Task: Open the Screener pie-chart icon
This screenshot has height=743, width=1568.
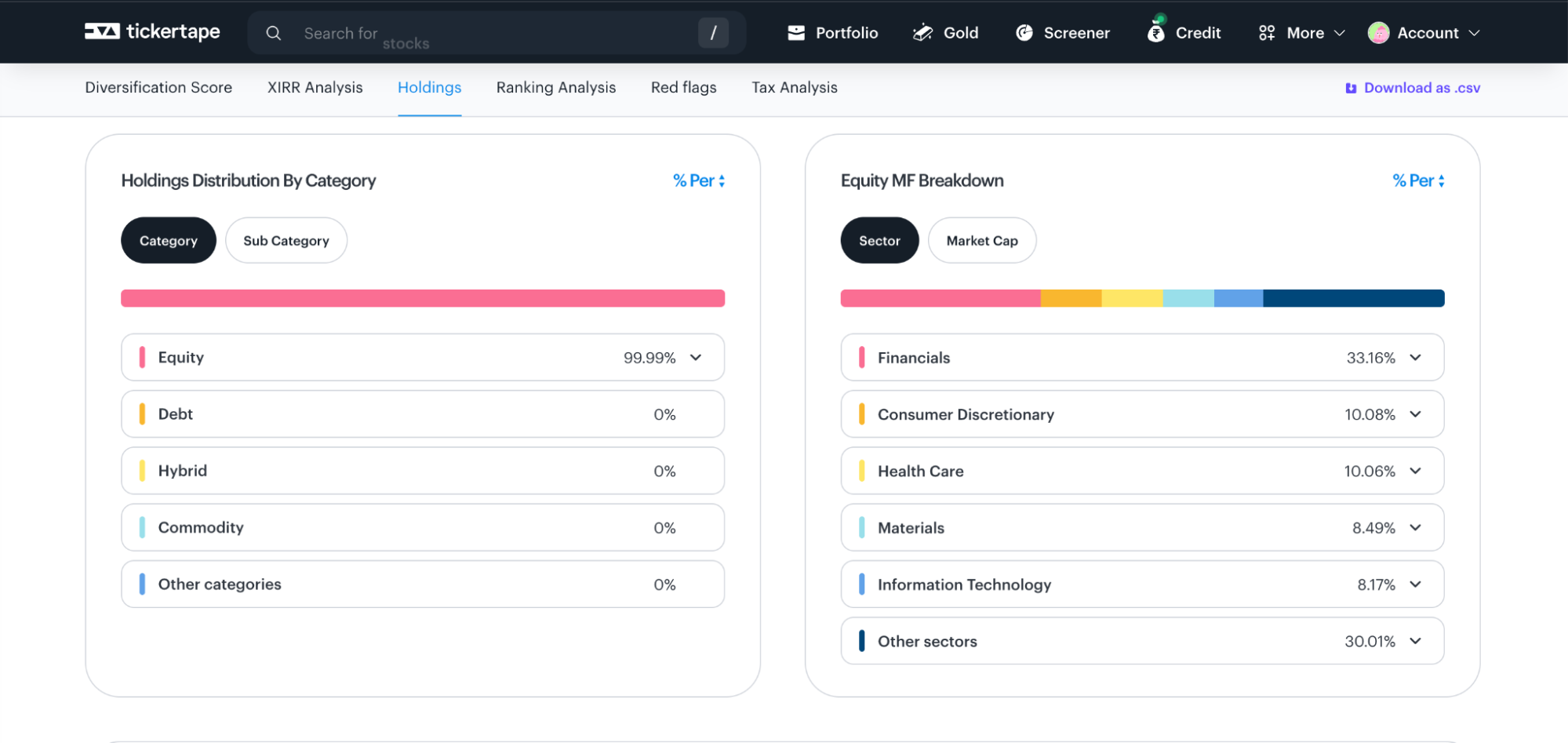Action: [x=1024, y=33]
